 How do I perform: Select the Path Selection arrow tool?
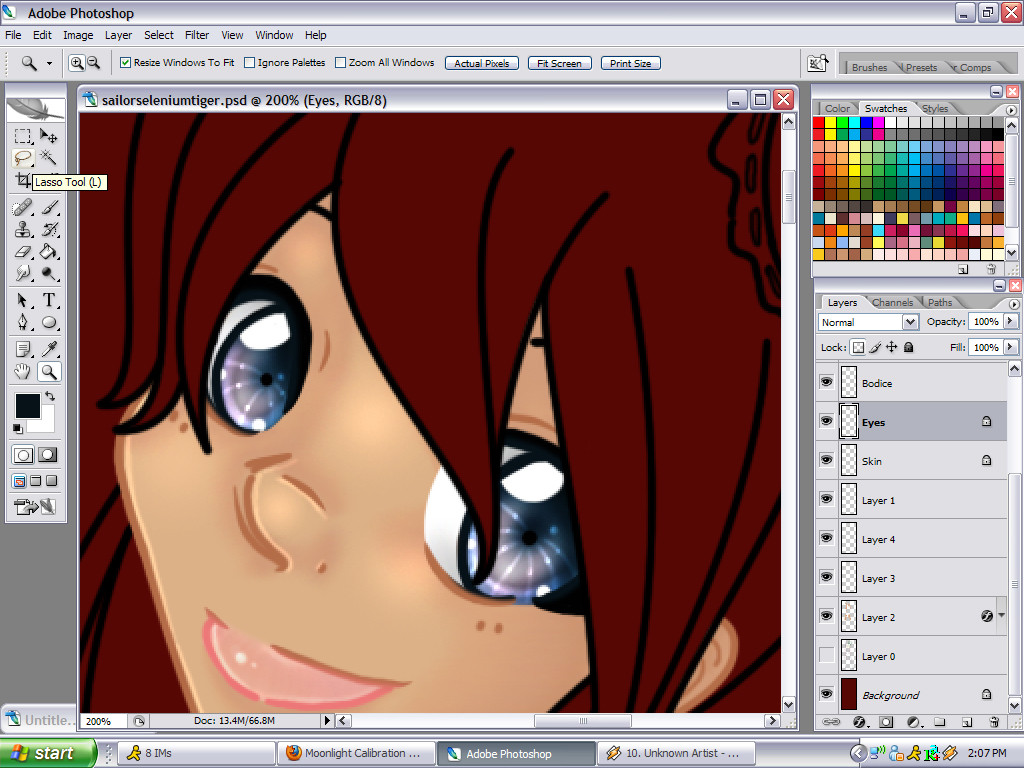(x=23, y=300)
